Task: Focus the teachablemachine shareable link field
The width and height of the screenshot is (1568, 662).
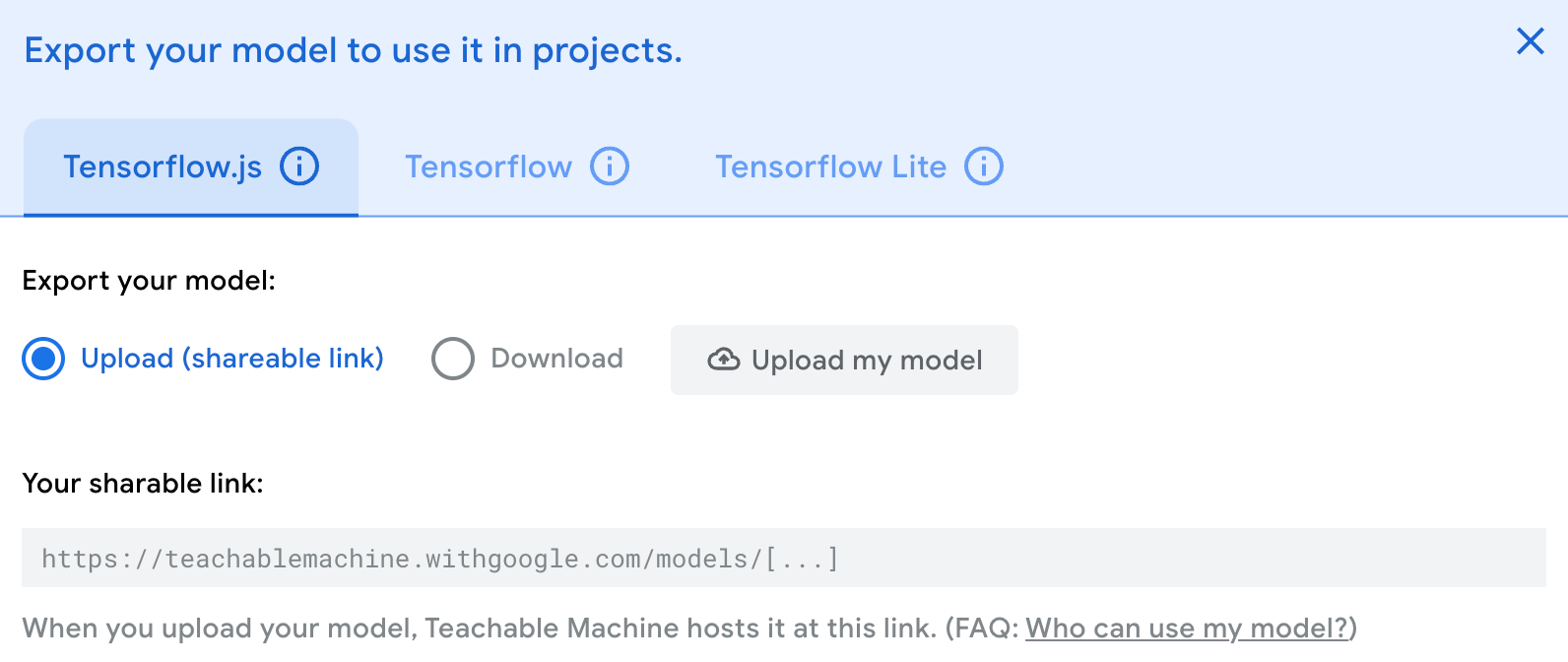Action: pyautogui.click(x=784, y=558)
